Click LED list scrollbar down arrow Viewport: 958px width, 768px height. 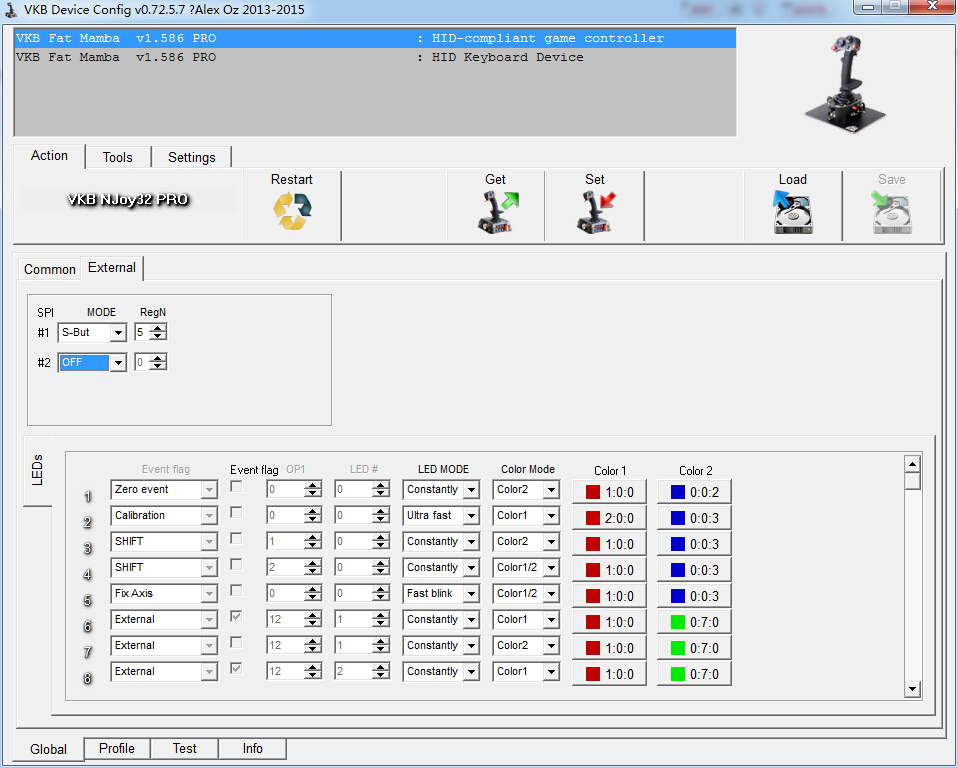click(x=912, y=689)
